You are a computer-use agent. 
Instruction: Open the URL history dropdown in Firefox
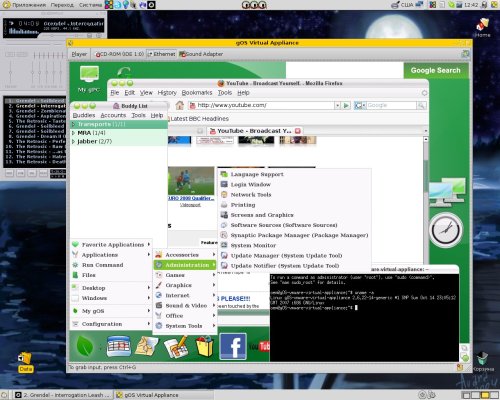point(338,106)
